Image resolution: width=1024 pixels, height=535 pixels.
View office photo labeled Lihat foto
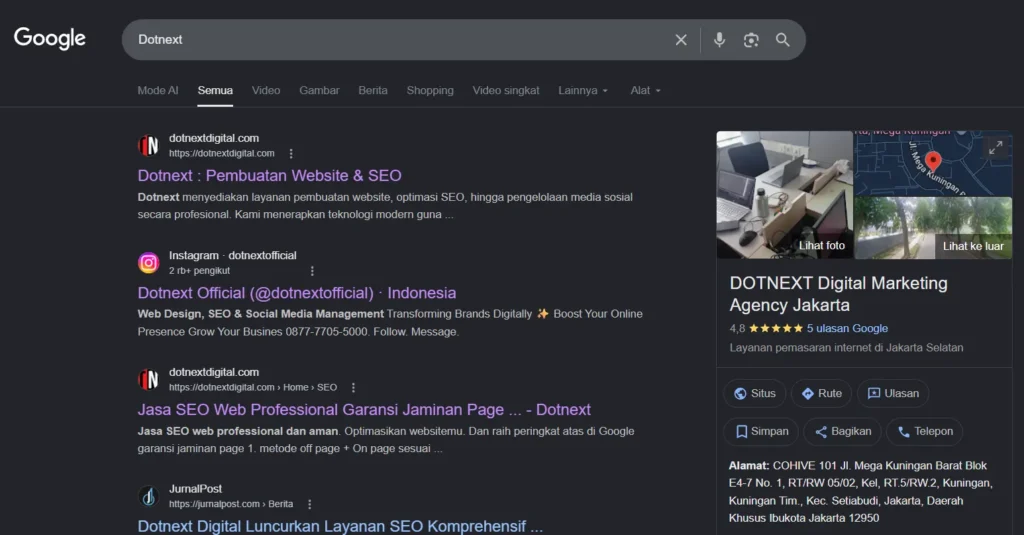coord(784,195)
